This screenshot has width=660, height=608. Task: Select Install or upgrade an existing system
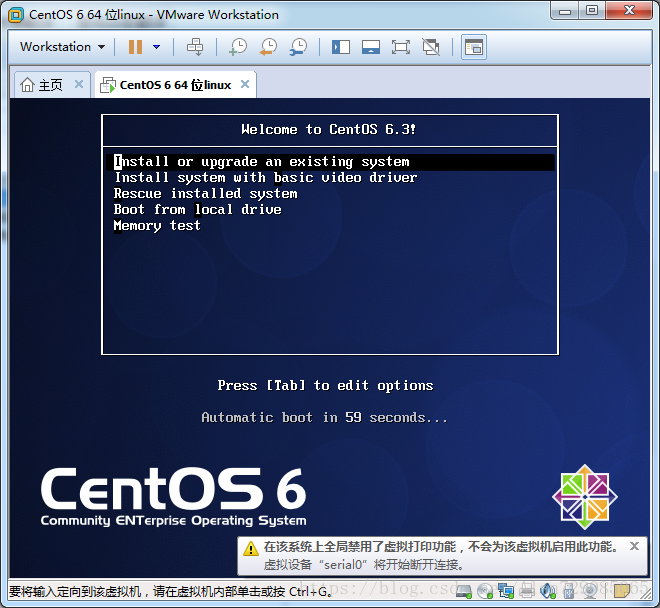click(330, 162)
